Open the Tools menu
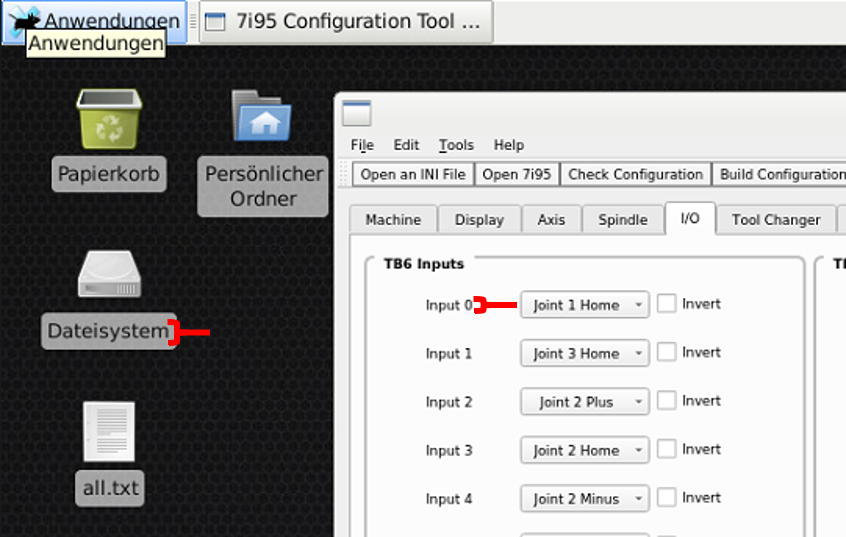The height and width of the screenshot is (537, 846). tap(456, 145)
